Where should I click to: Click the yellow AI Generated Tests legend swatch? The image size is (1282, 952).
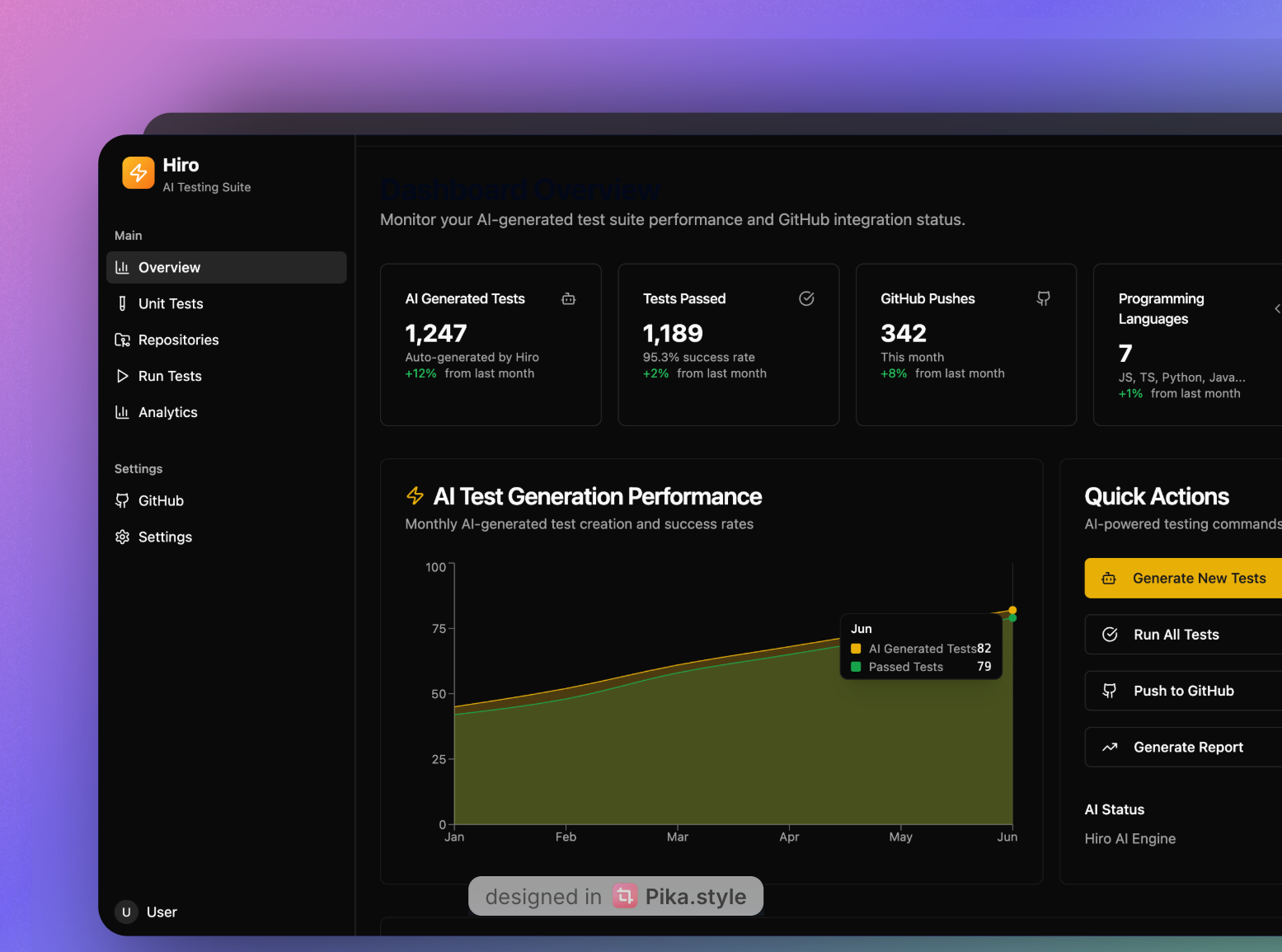pos(856,649)
